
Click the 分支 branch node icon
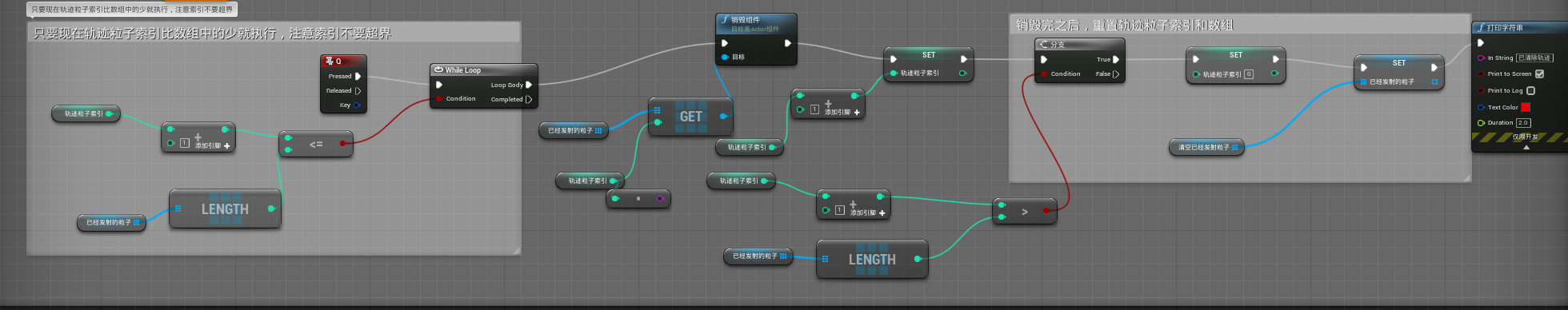(x=1044, y=45)
